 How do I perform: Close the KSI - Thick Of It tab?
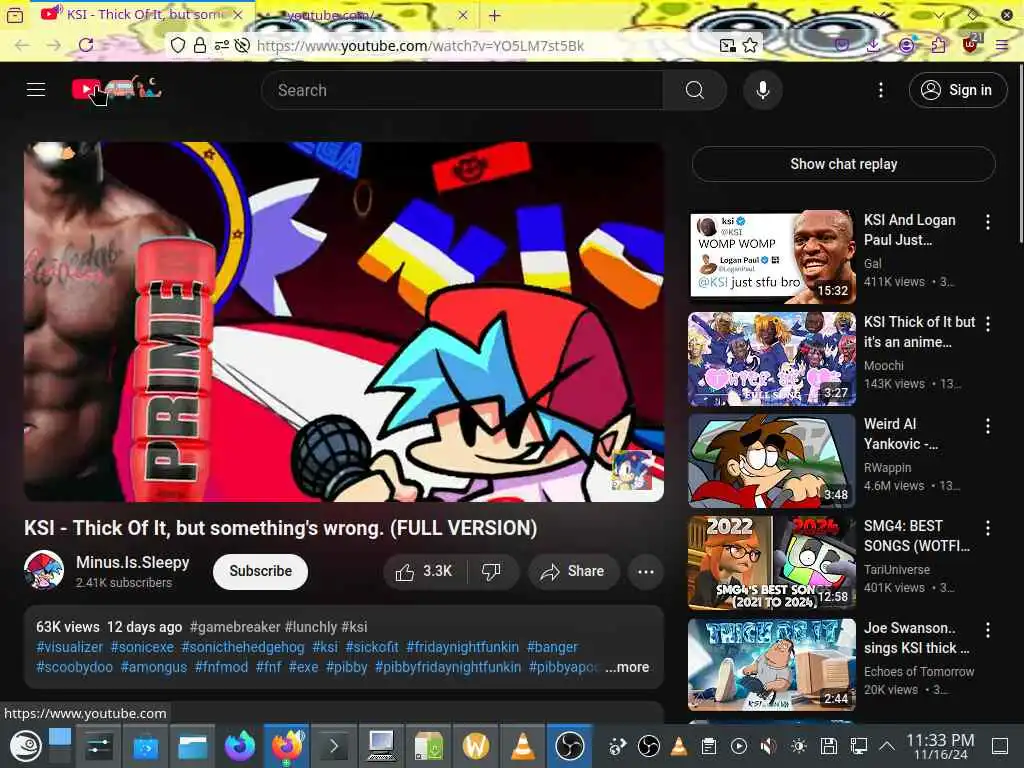pos(238,14)
